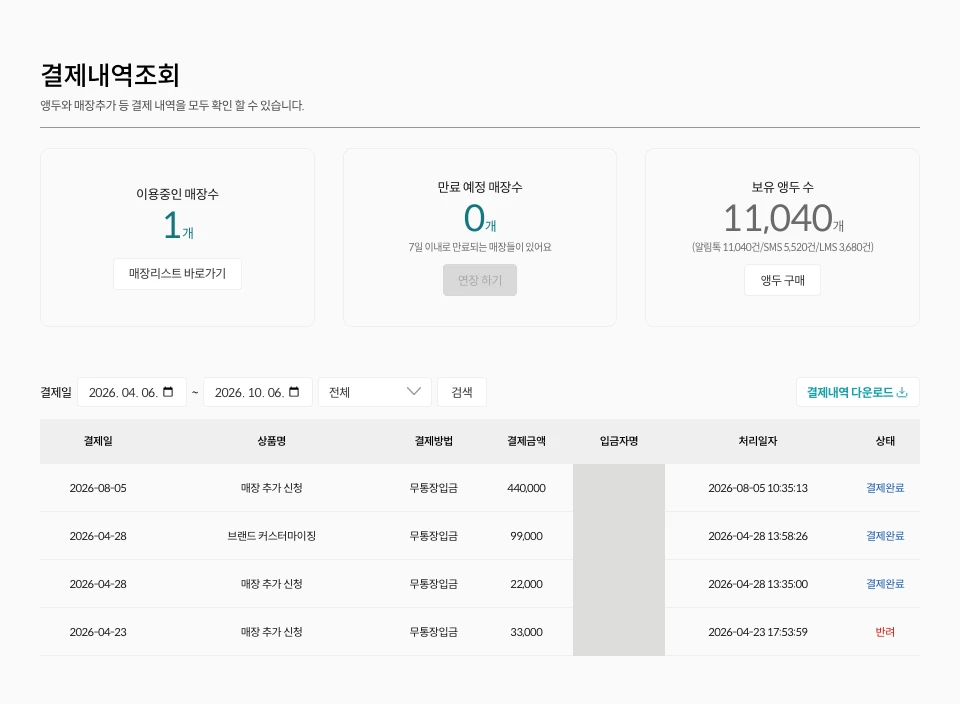Click the 상태 column header
Screen dimensions: 960x704
(885, 441)
